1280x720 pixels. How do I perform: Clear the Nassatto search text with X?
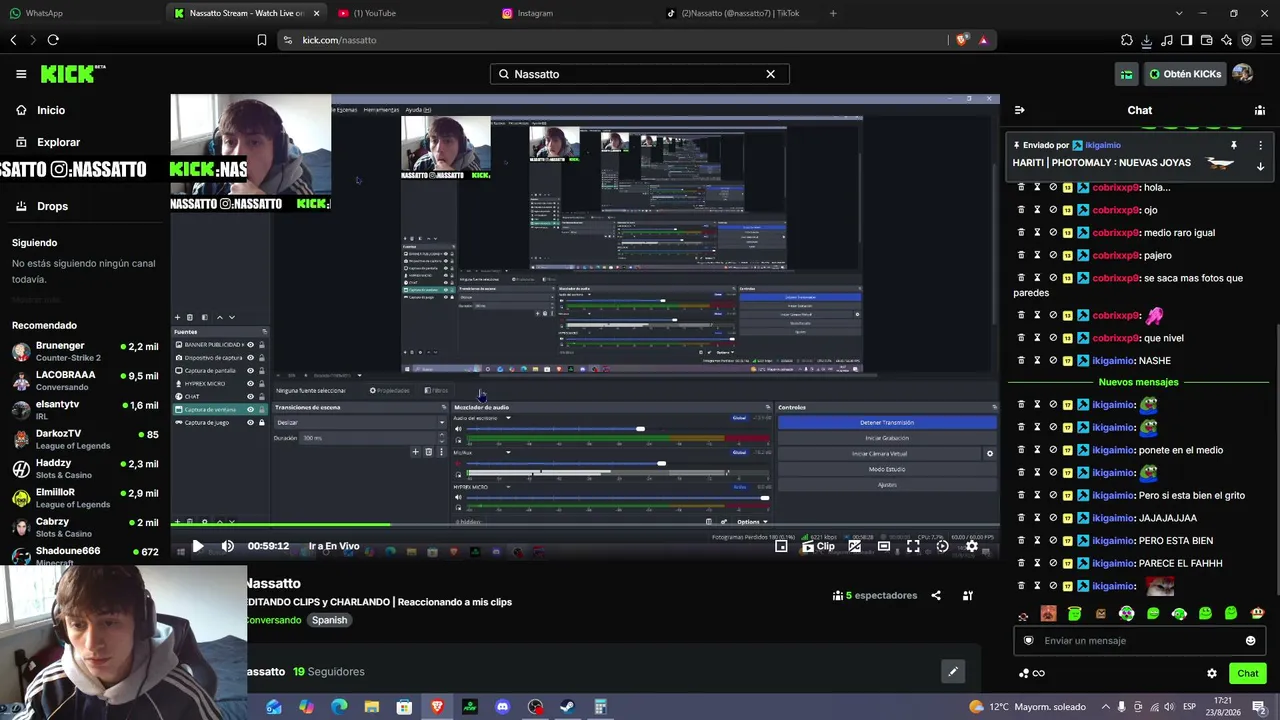tap(770, 74)
